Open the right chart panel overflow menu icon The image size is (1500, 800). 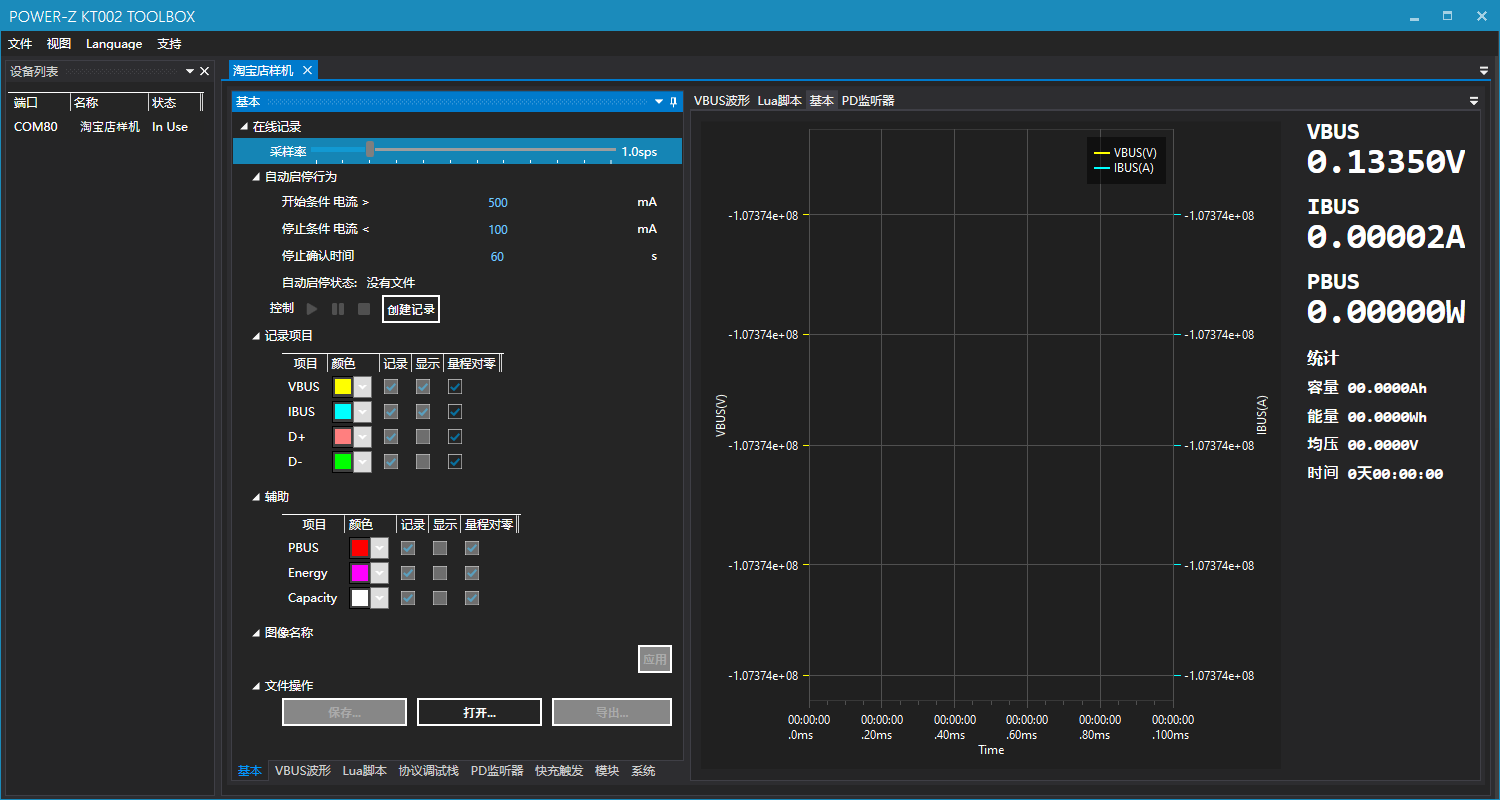[x=1473, y=101]
